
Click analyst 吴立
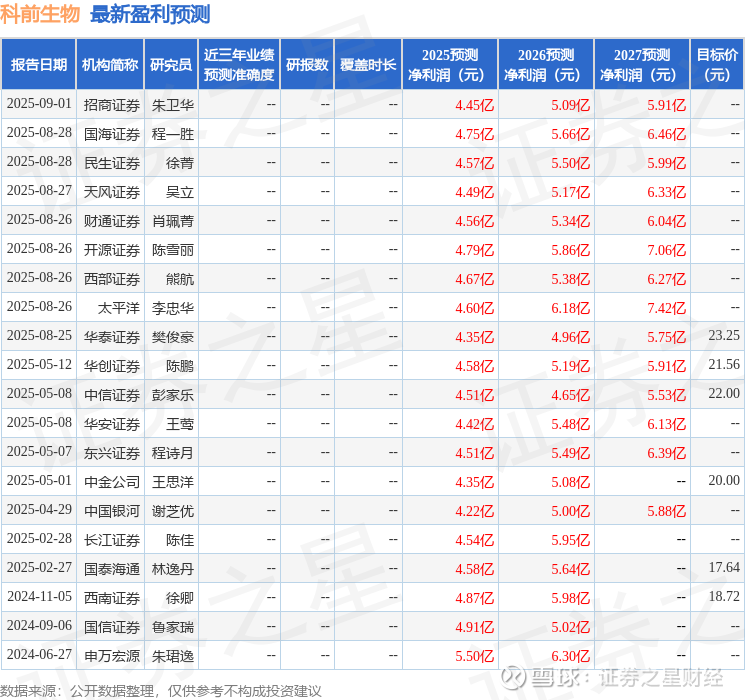(x=180, y=192)
